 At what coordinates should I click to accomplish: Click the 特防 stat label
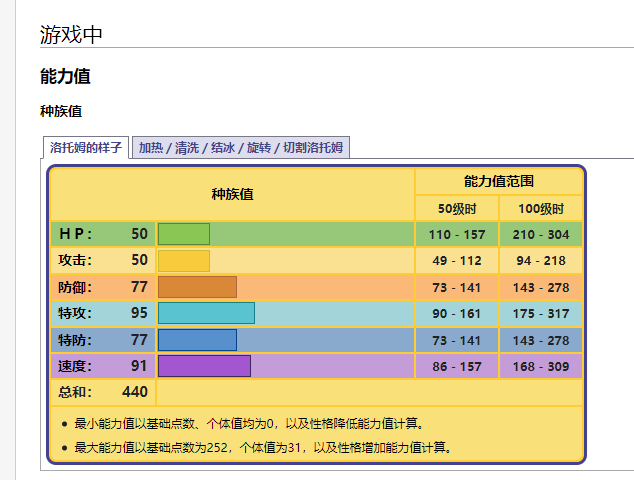(x=75, y=340)
